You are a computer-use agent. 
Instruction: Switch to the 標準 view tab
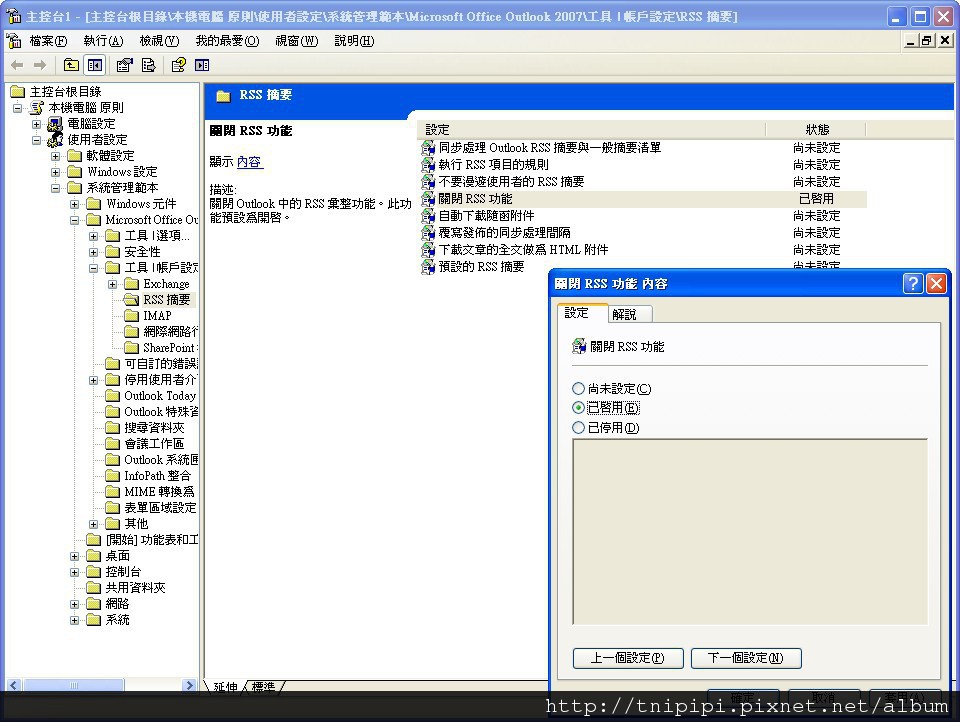pos(264,686)
